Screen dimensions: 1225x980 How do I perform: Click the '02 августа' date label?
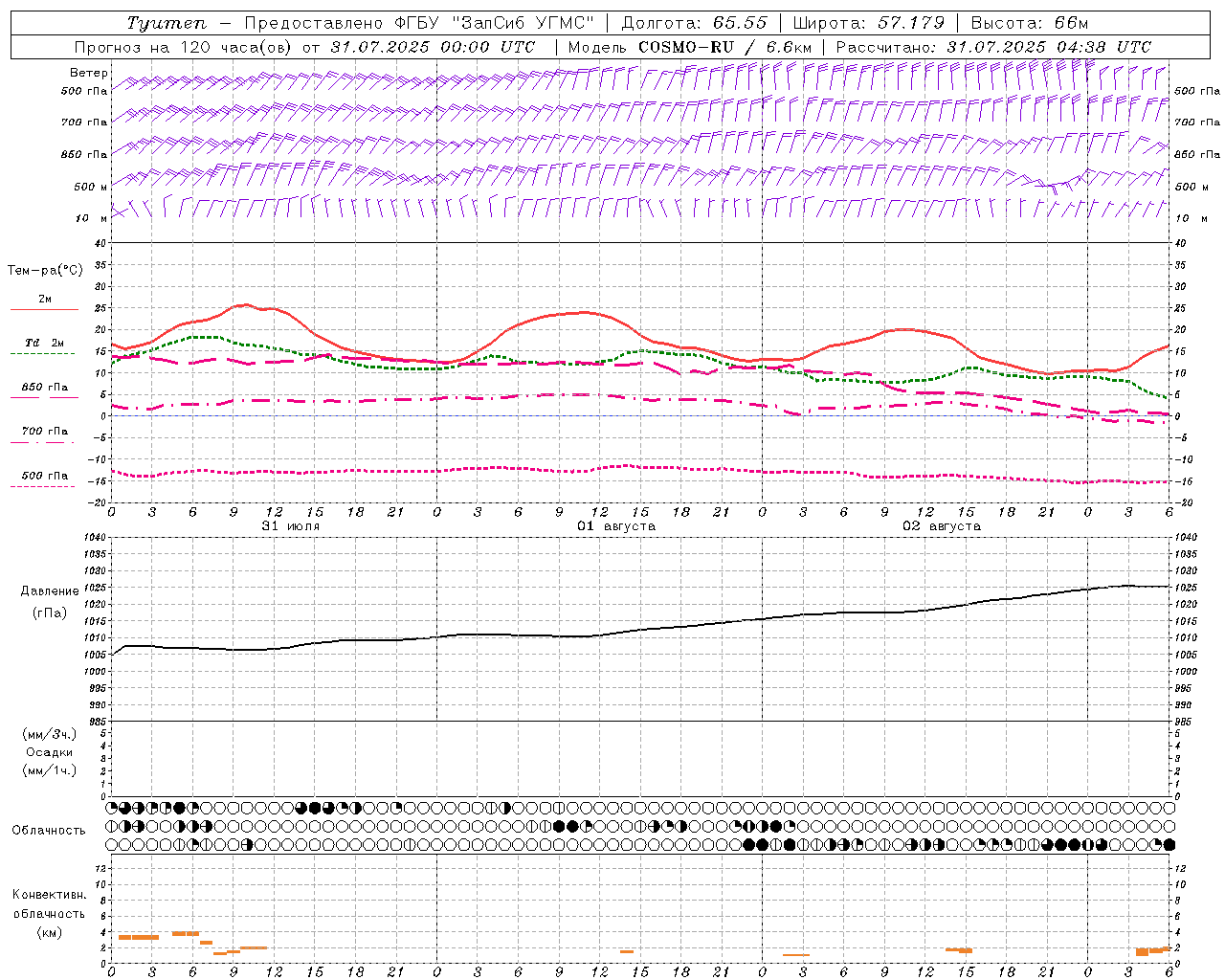[941, 525]
